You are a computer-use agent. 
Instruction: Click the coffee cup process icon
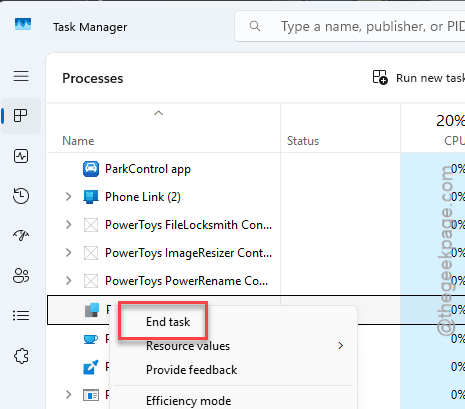point(91,339)
